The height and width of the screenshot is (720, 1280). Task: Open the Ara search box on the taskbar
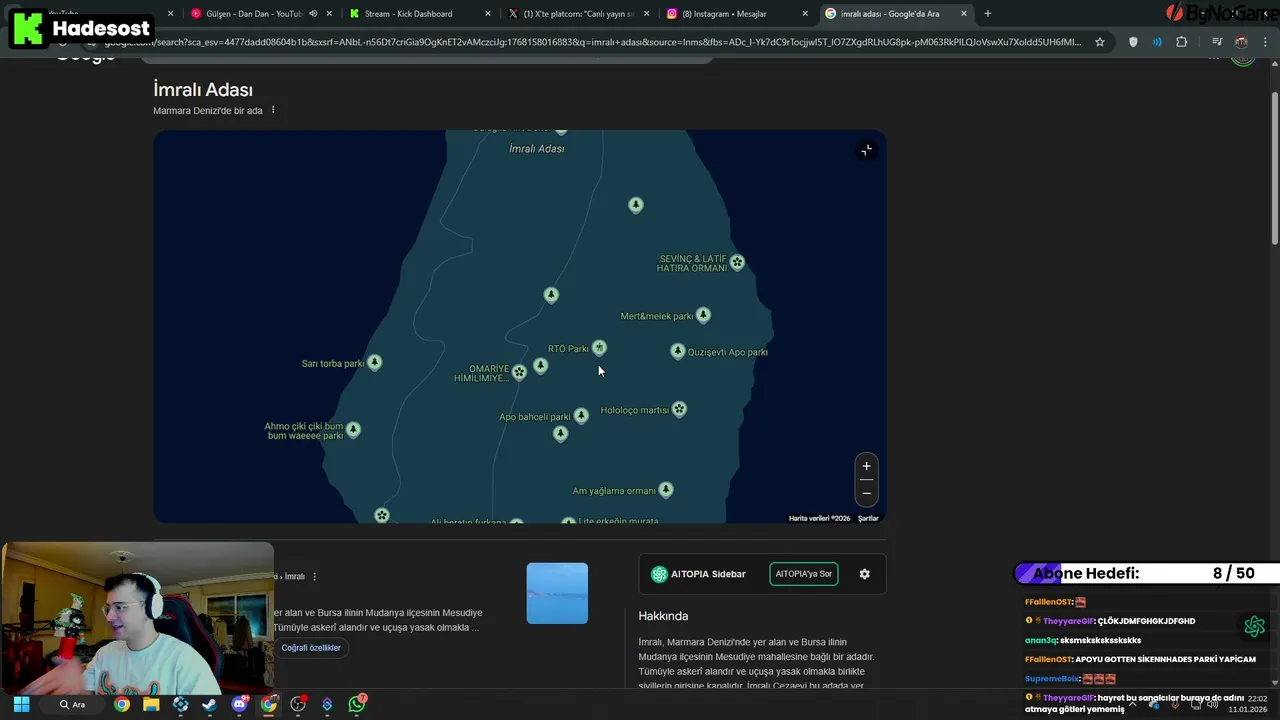pos(72,704)
